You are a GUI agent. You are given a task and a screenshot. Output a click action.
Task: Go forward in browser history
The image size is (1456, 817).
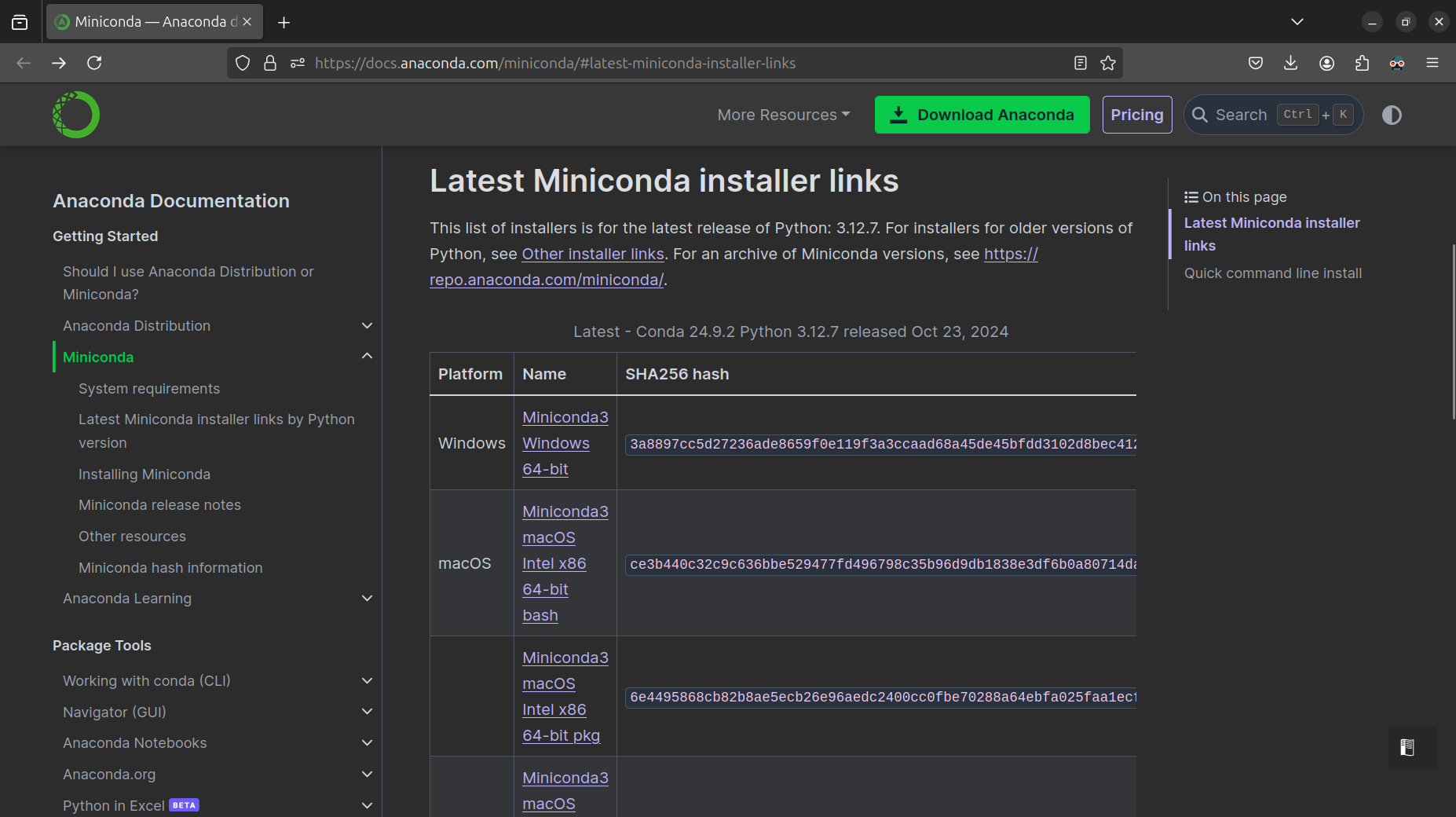59,63
